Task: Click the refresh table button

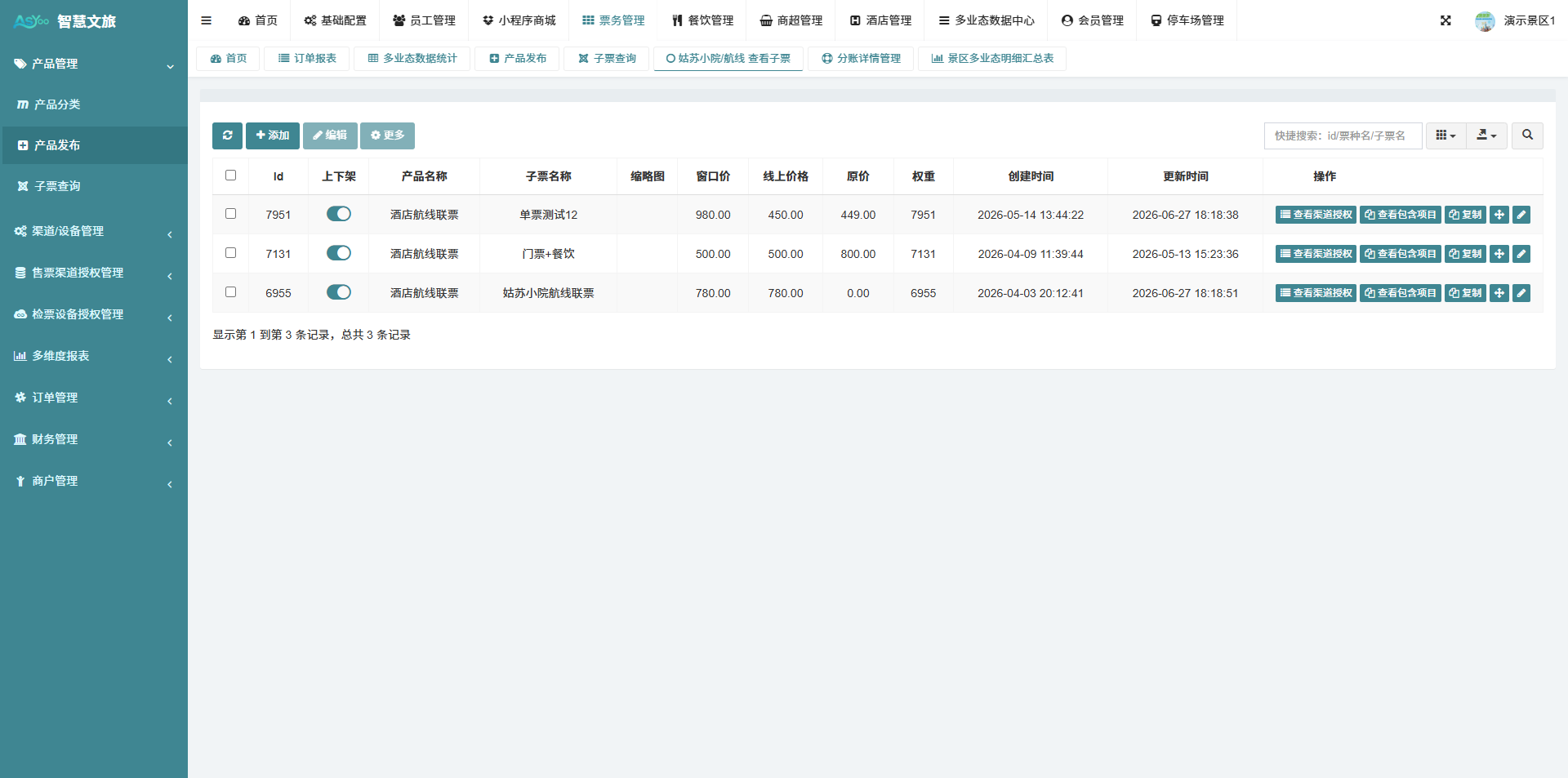Action: [x=227, y=136]
